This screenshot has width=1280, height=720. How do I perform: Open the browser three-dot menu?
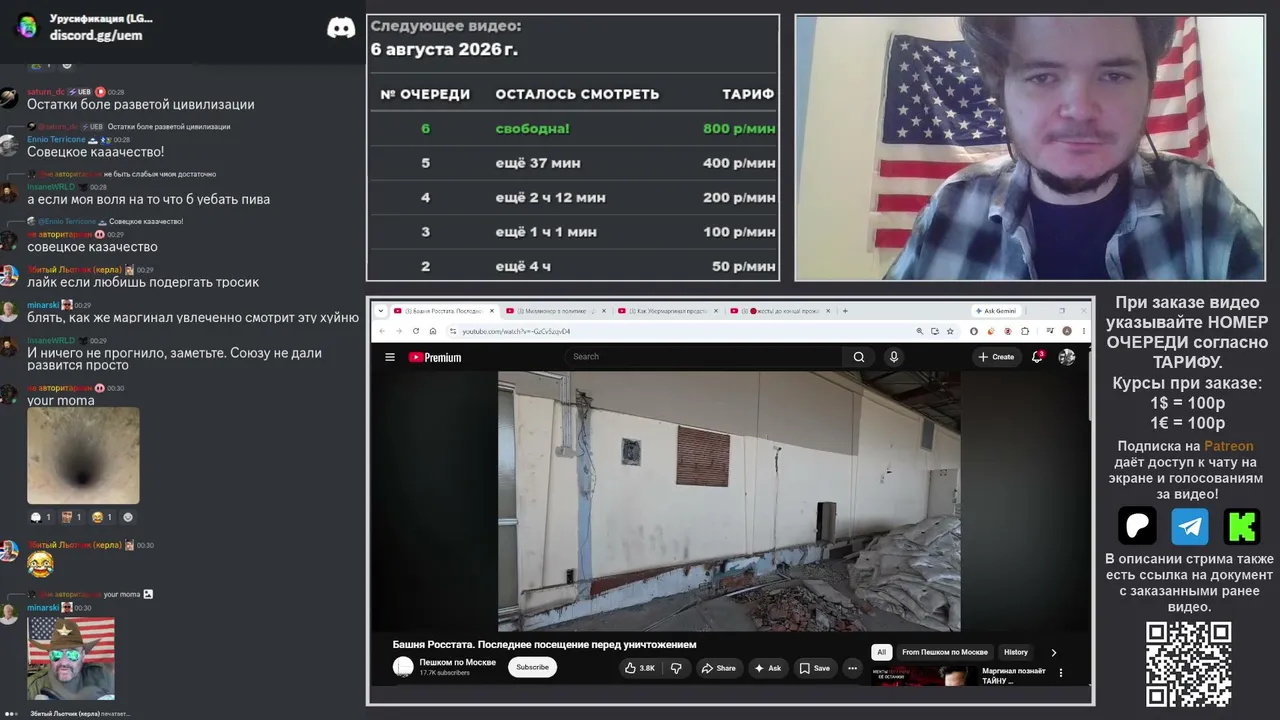tap(1082, 331)
